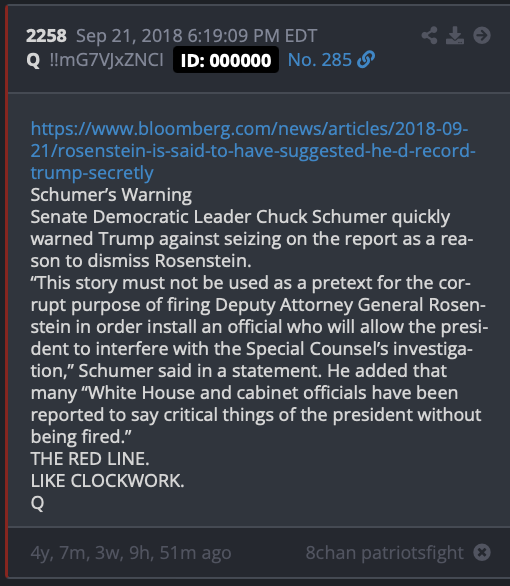This screenshot has height=586, width=510.
Task: Click the relative time 4y, 7m ago
Action: coord(131,553)
